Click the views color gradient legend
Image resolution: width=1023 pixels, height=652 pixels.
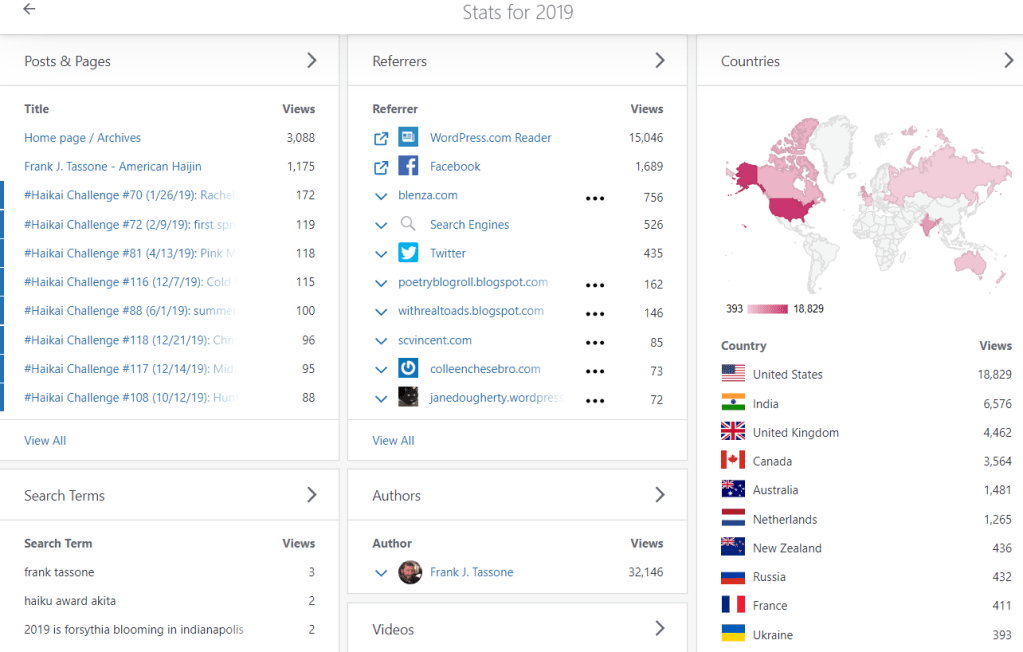click(x=768, y=309)
